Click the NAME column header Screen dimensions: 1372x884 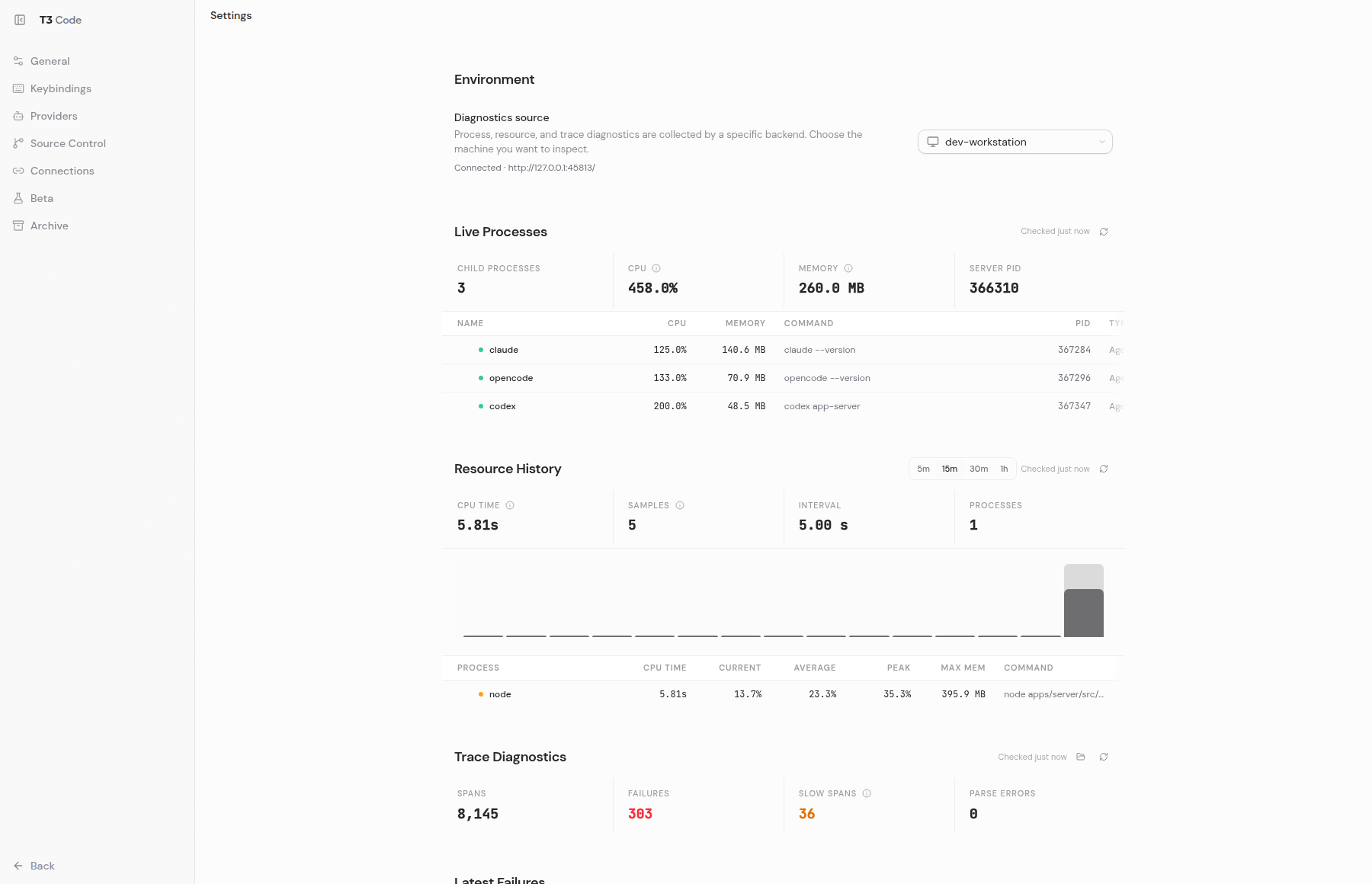[470, 323]
